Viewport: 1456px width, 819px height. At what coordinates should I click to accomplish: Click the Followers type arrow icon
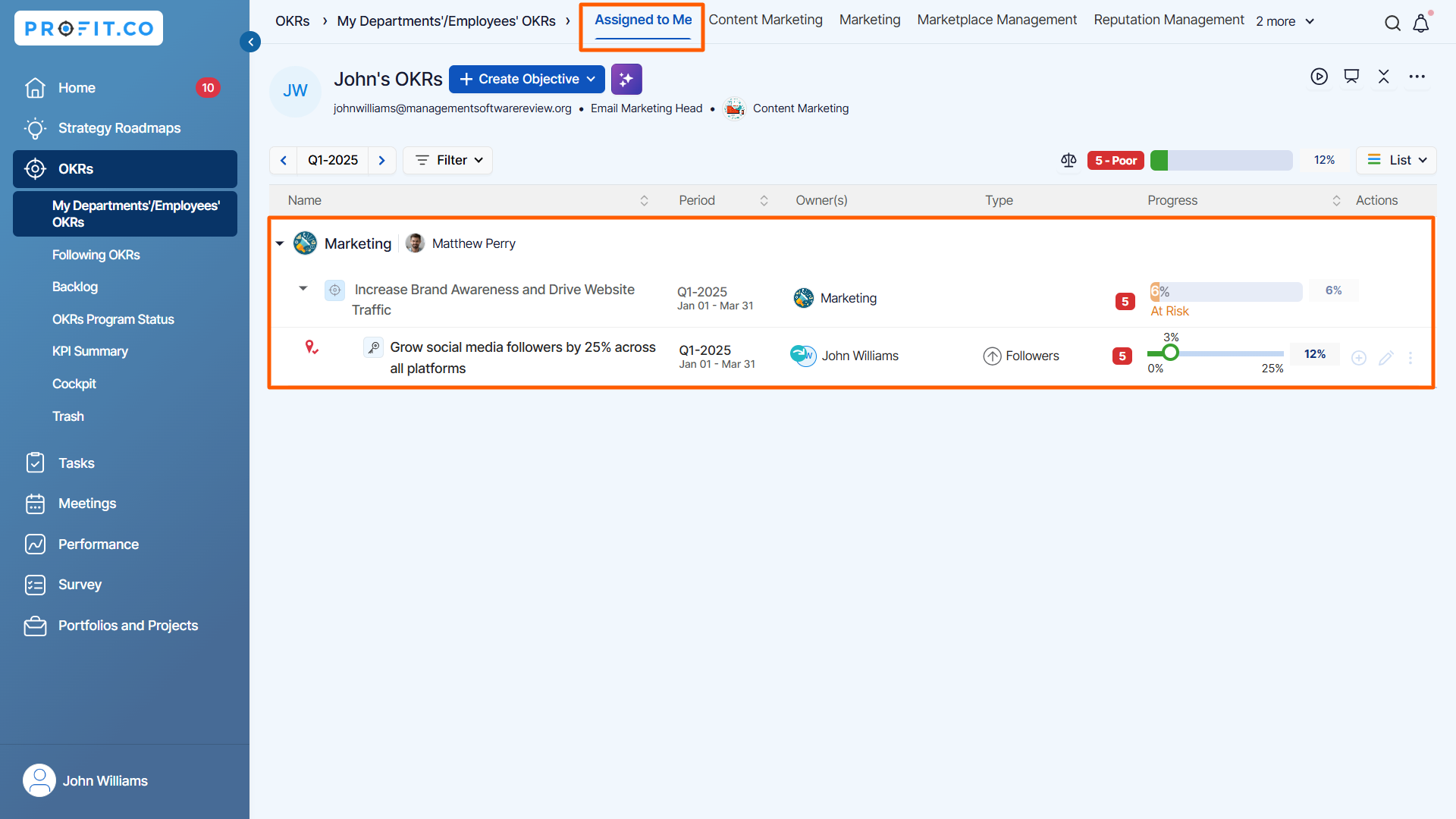[x=992, y=356]
